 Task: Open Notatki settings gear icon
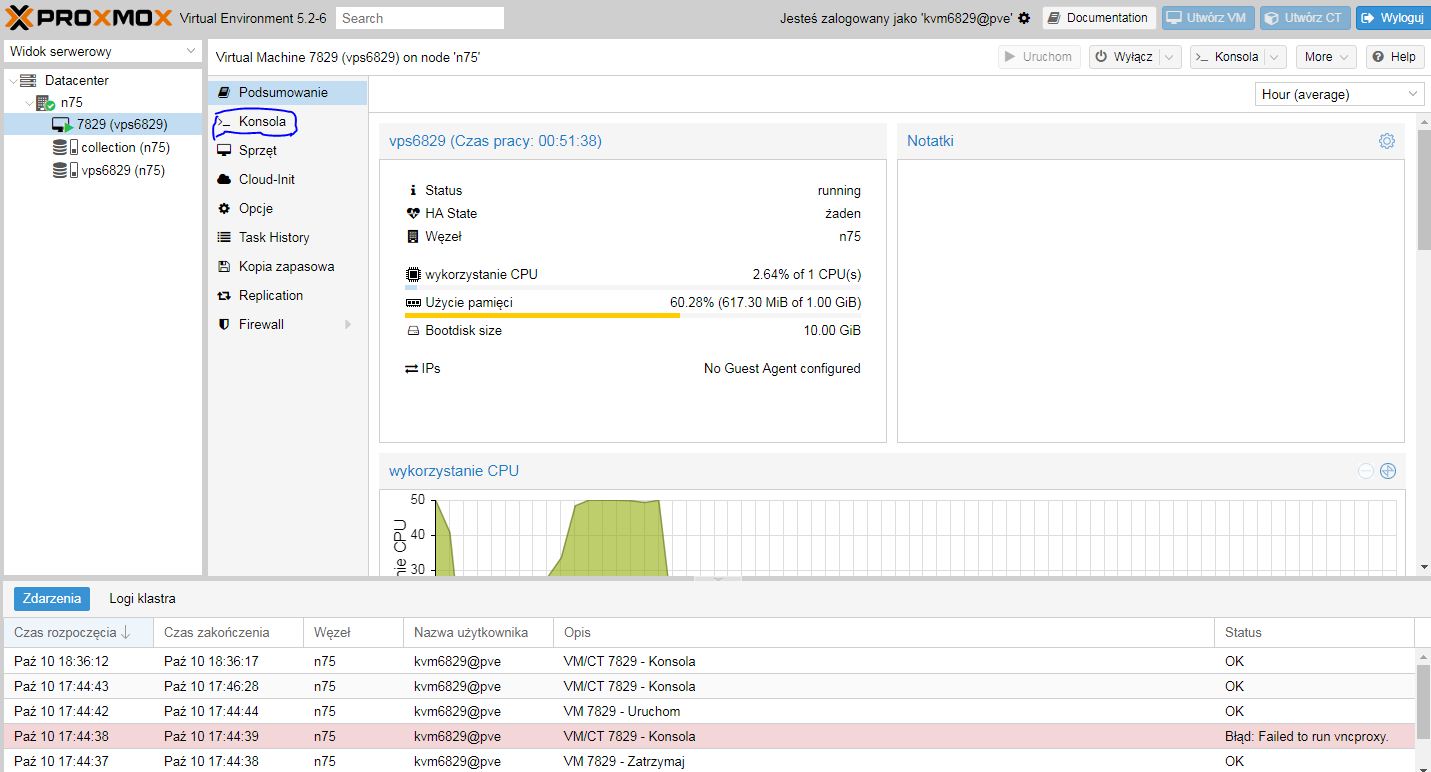[x=1386, y=141]
